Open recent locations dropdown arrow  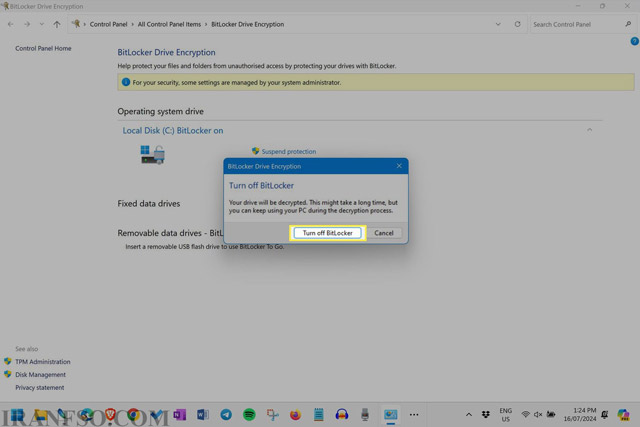[42, 24]
